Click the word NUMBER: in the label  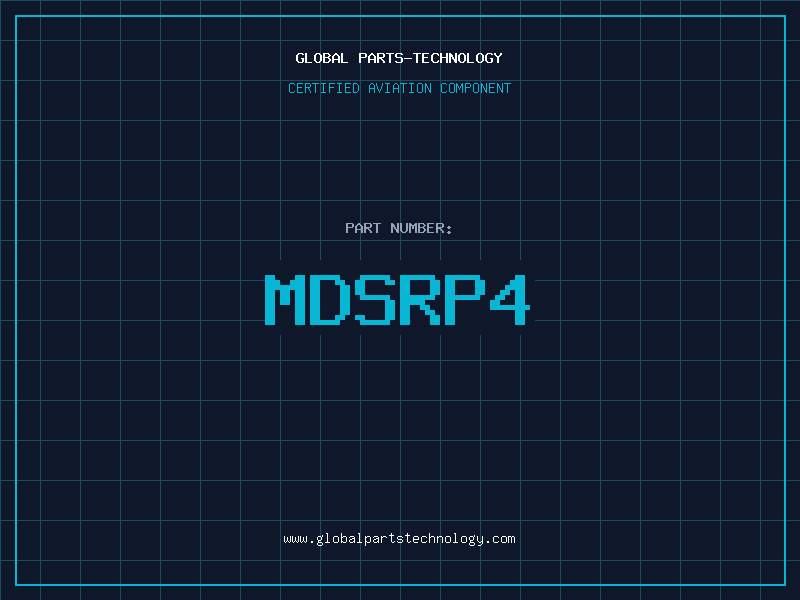(x=422, y=228)
